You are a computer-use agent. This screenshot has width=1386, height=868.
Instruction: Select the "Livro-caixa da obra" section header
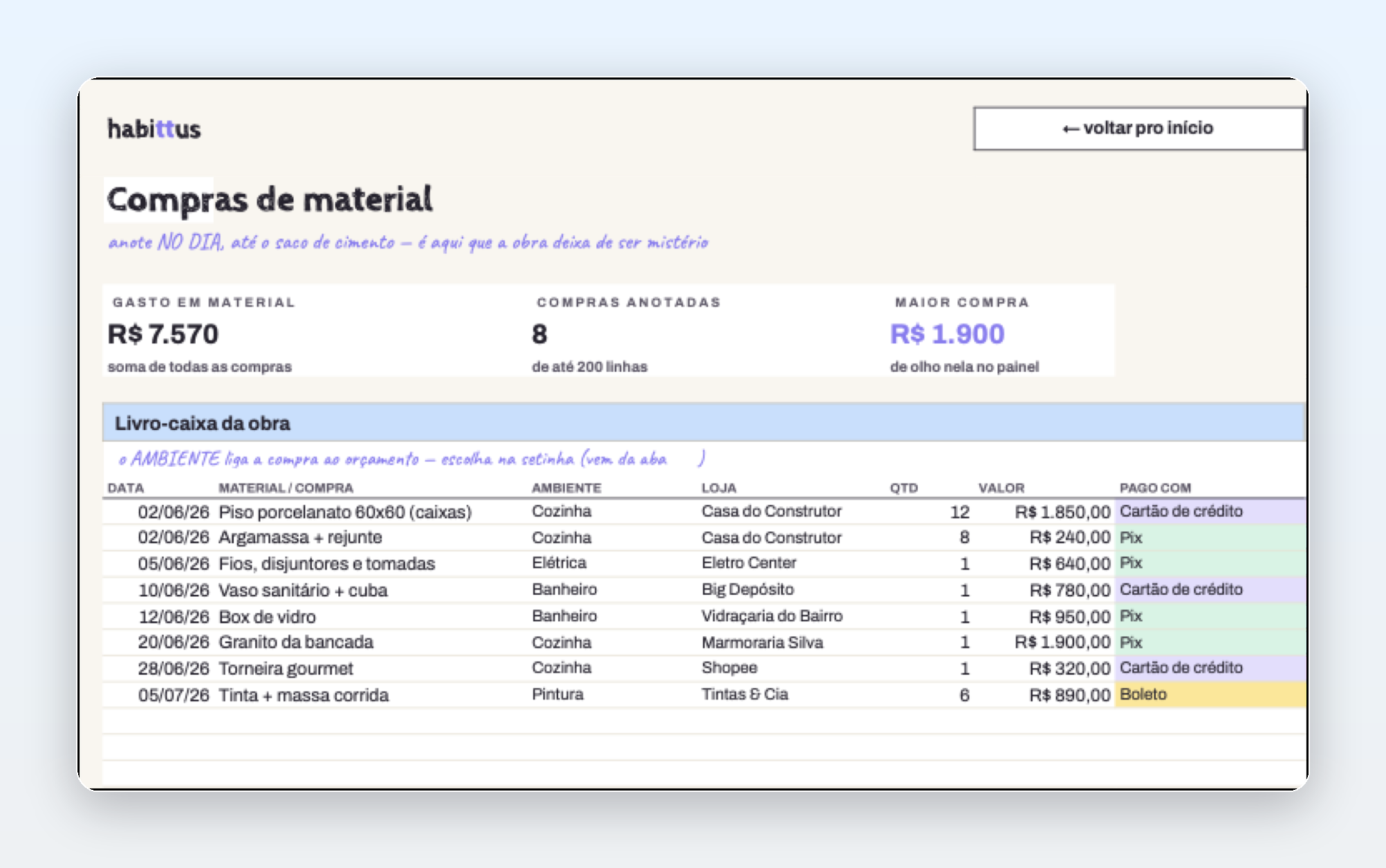tap(704, 423)
